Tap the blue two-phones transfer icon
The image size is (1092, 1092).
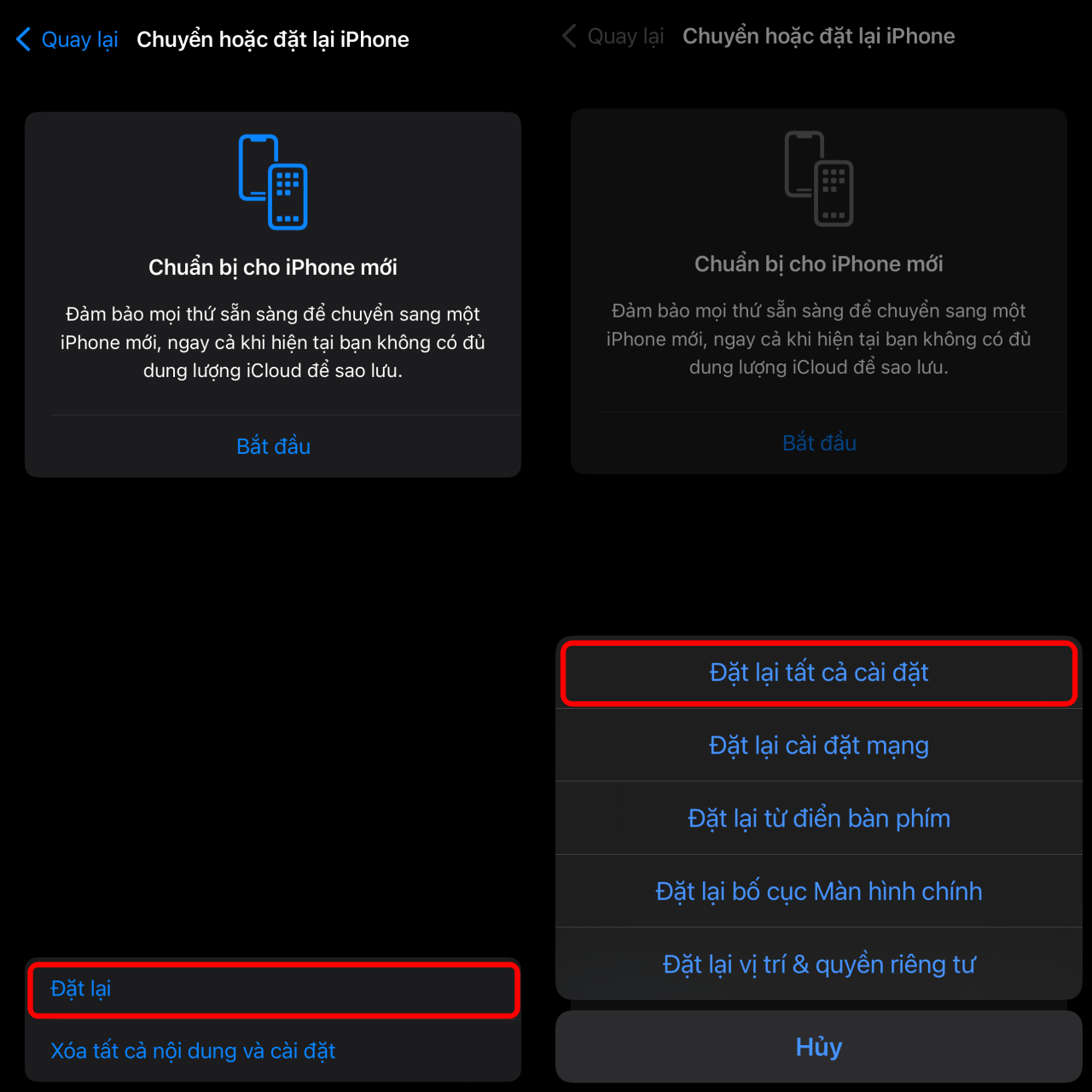[273, 182]
